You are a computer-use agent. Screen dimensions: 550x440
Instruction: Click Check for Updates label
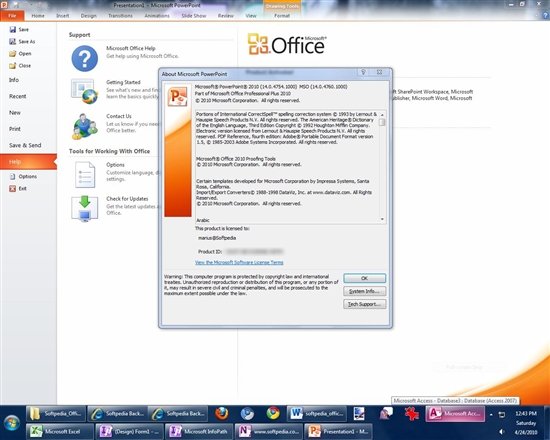click(127, 199)
